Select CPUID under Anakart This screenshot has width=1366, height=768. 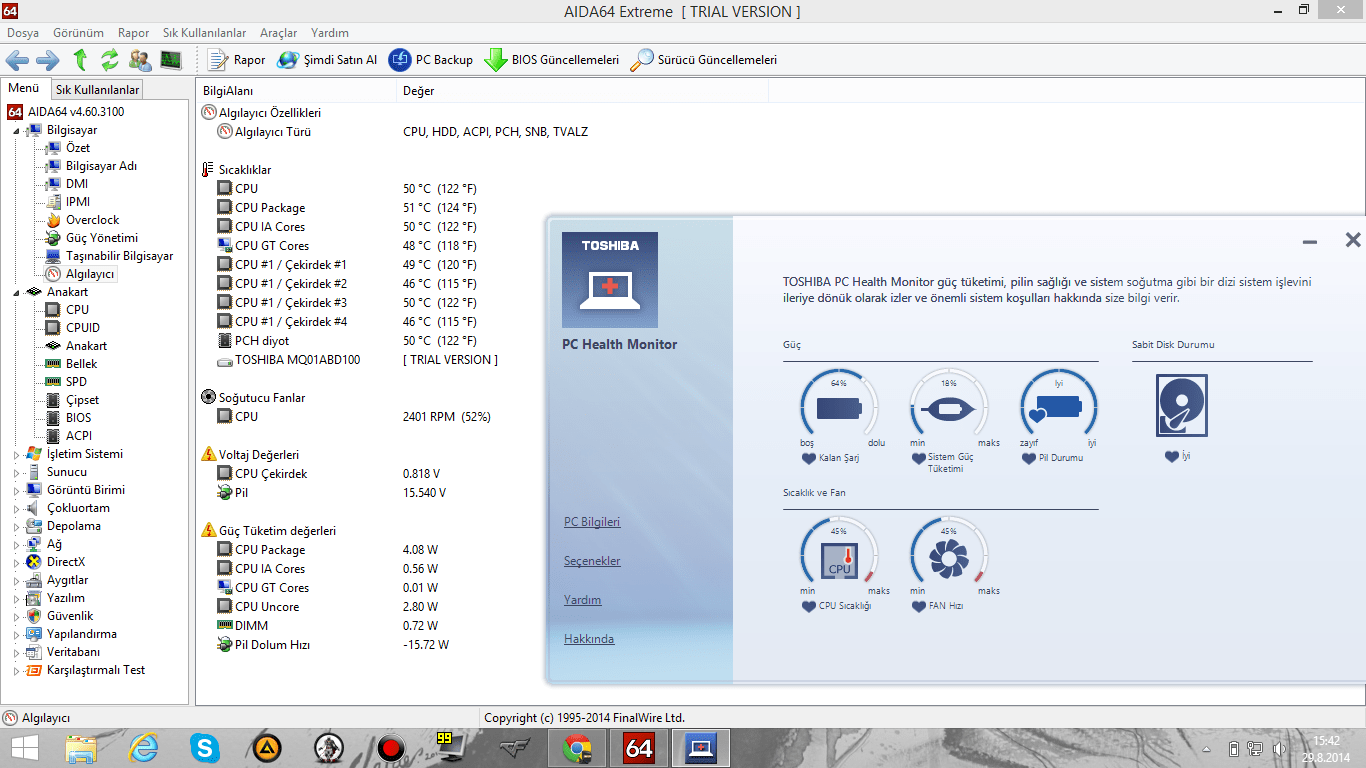83,328
